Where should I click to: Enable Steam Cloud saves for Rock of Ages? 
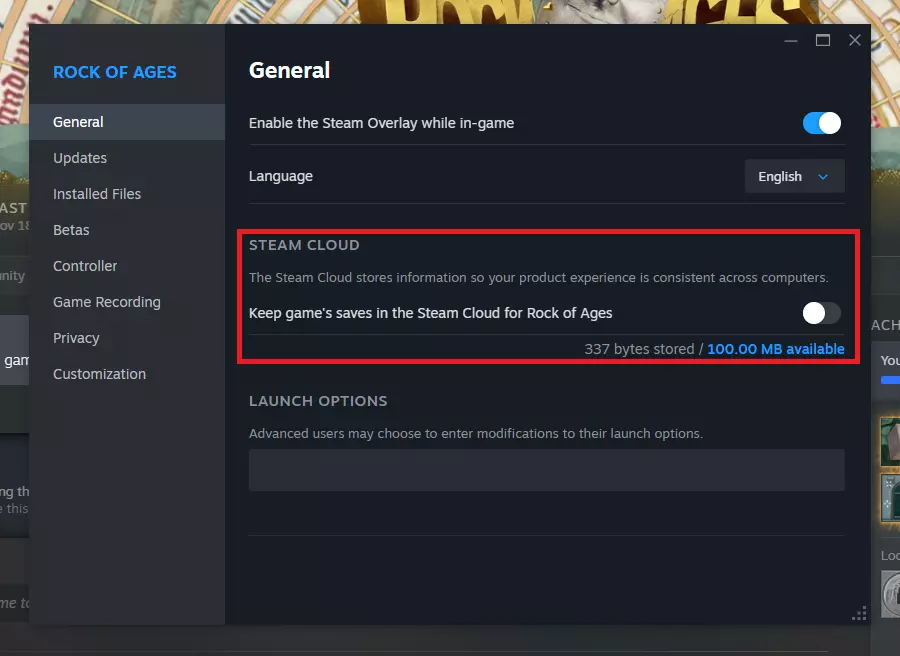click(821, 313)
